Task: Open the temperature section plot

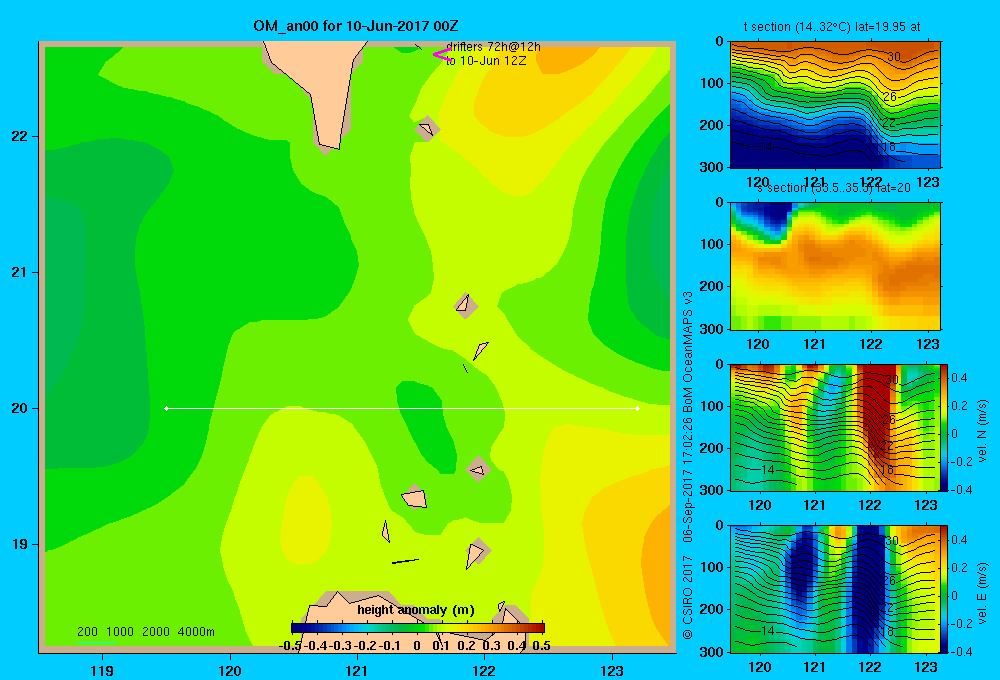Action: coord(835,105)
